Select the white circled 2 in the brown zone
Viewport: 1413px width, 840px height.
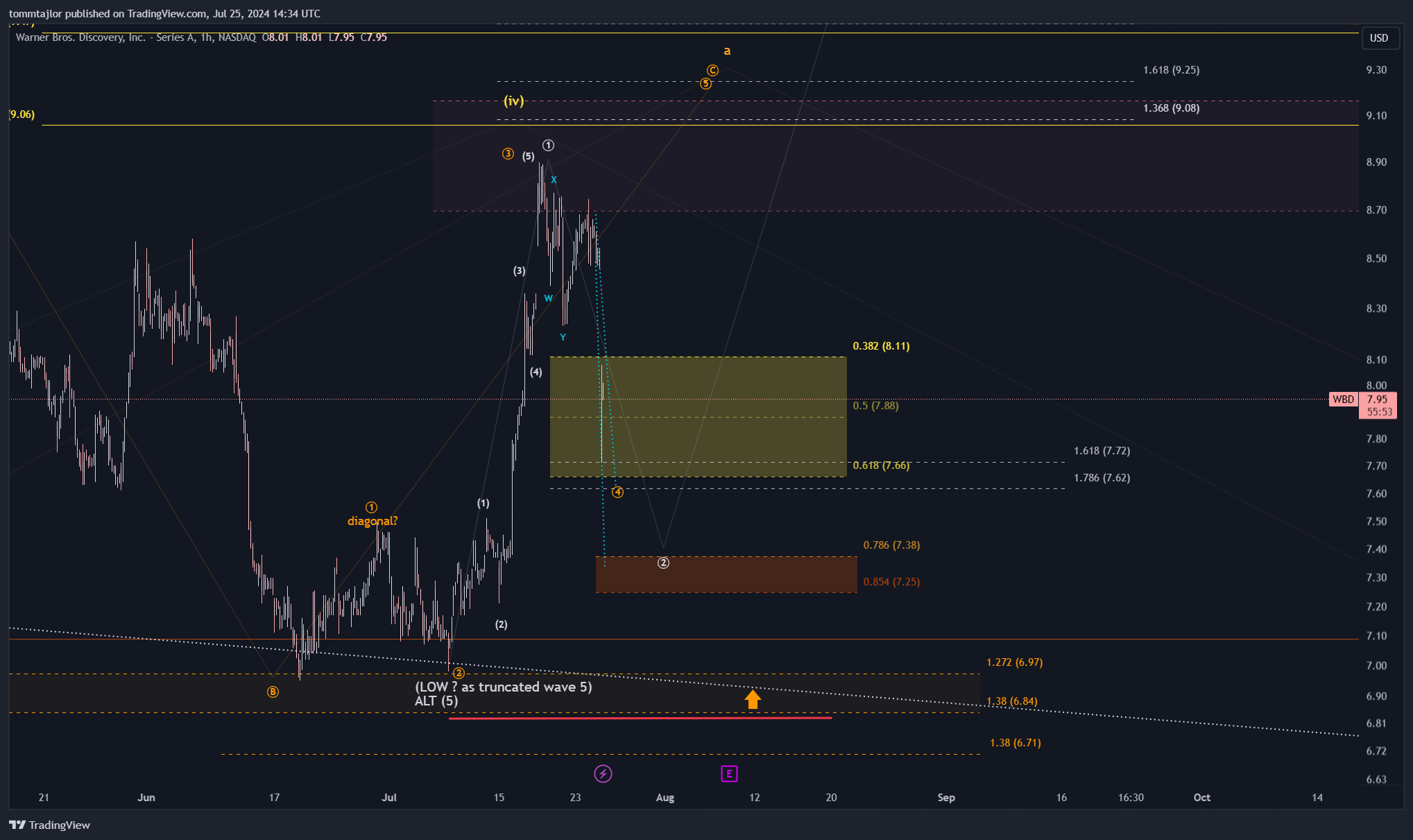[x=663, y=563]
